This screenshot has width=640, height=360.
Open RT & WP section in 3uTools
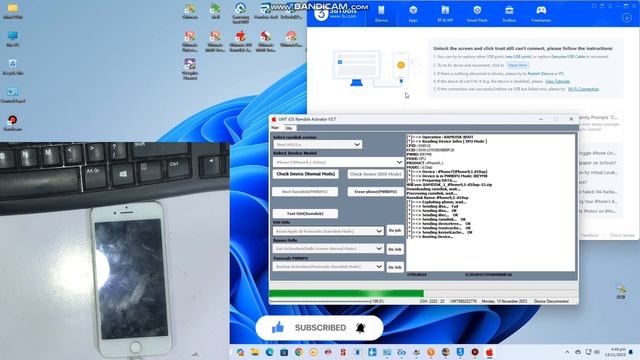point(445,13)
